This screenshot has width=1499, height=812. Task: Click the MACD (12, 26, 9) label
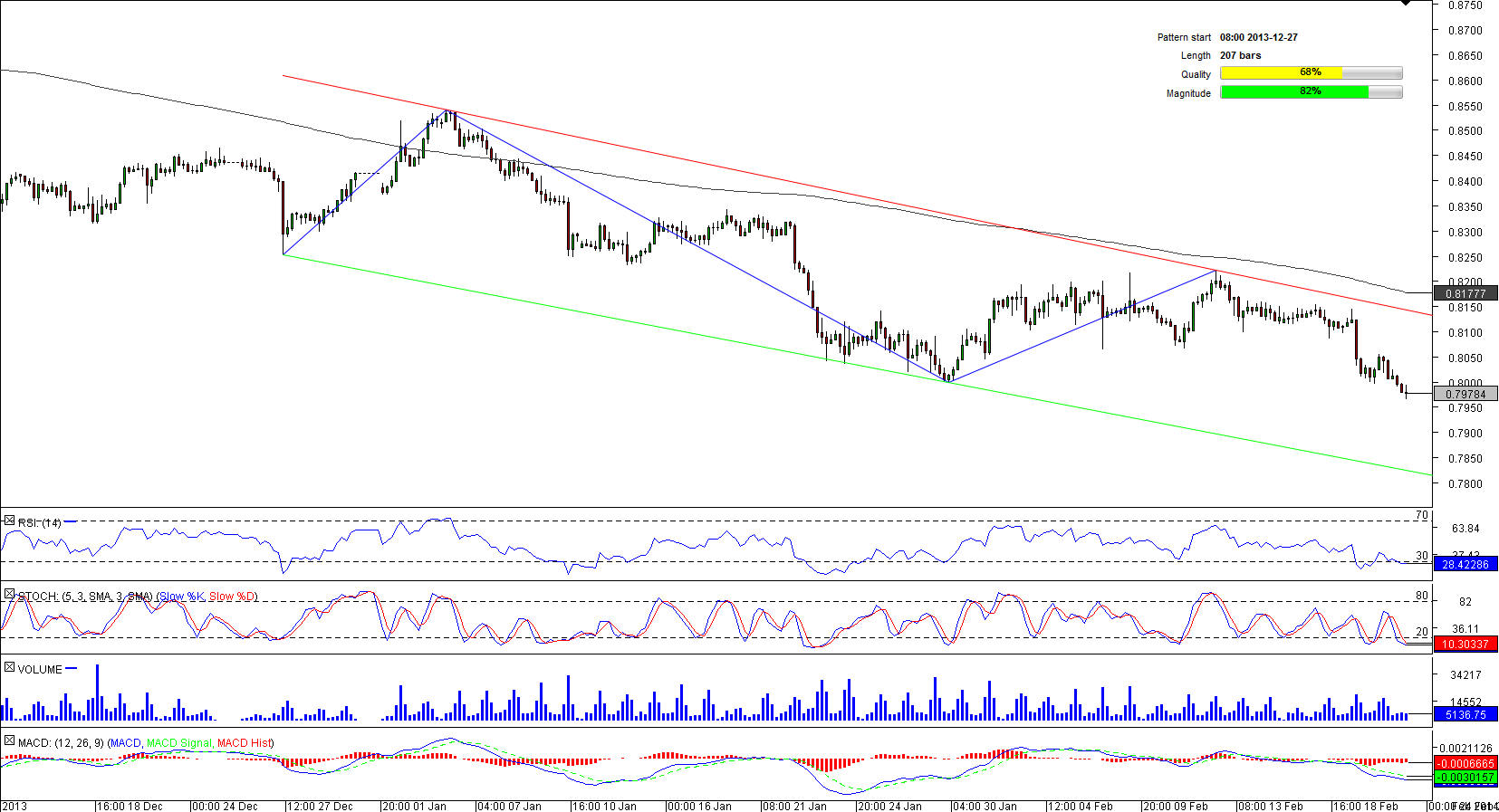click(61, 743)
